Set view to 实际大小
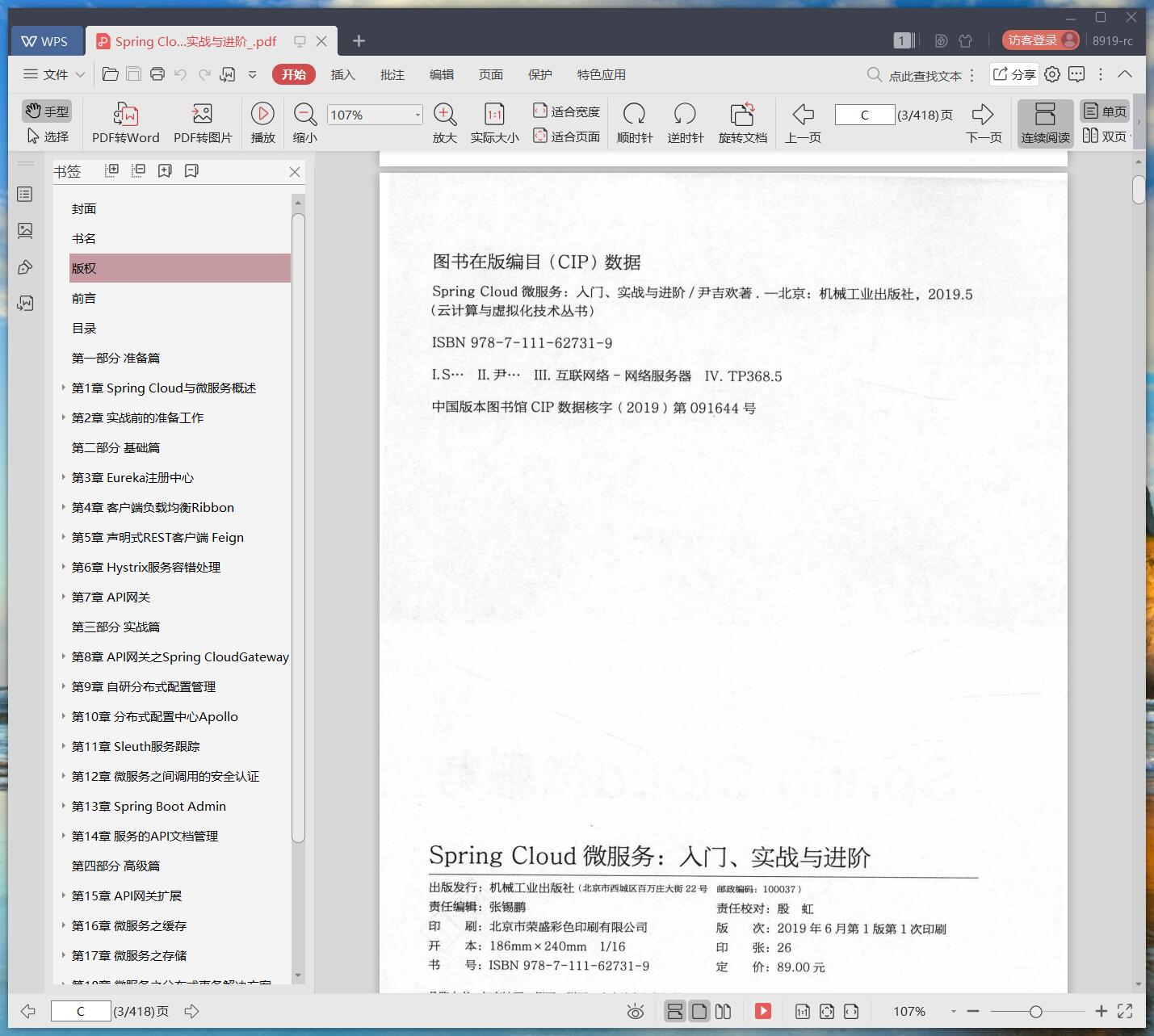 (494, 123)
